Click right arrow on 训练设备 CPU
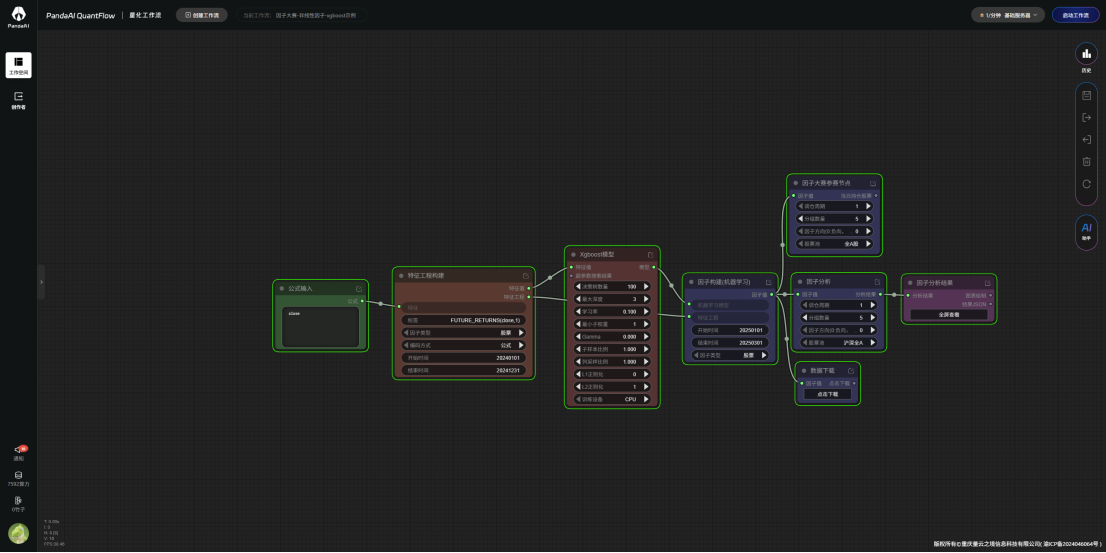 (646, 399)
